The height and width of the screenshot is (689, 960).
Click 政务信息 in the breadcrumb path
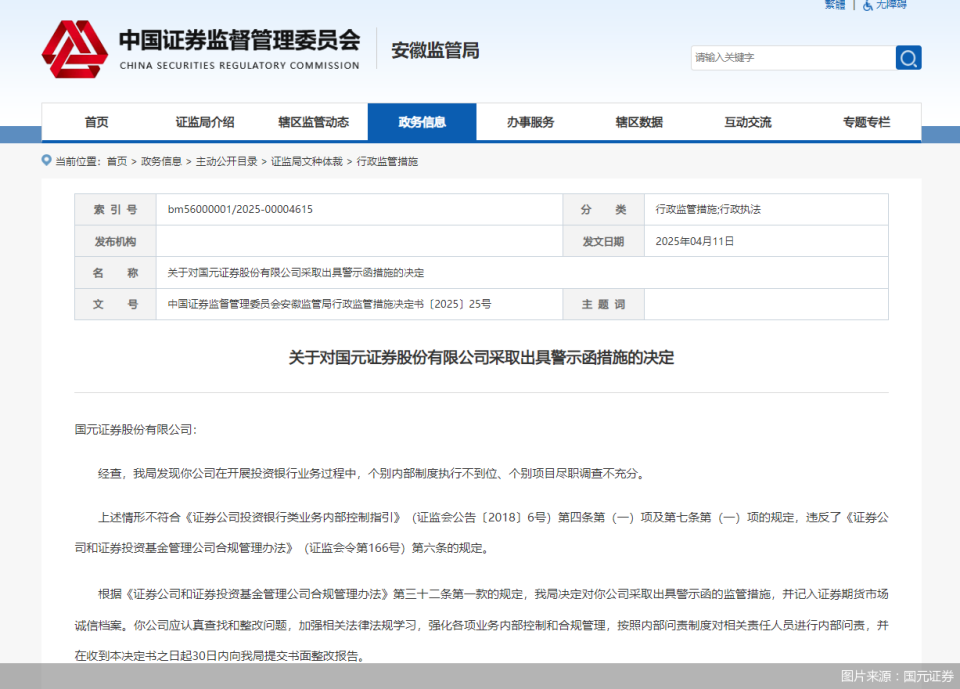point(161,161)
